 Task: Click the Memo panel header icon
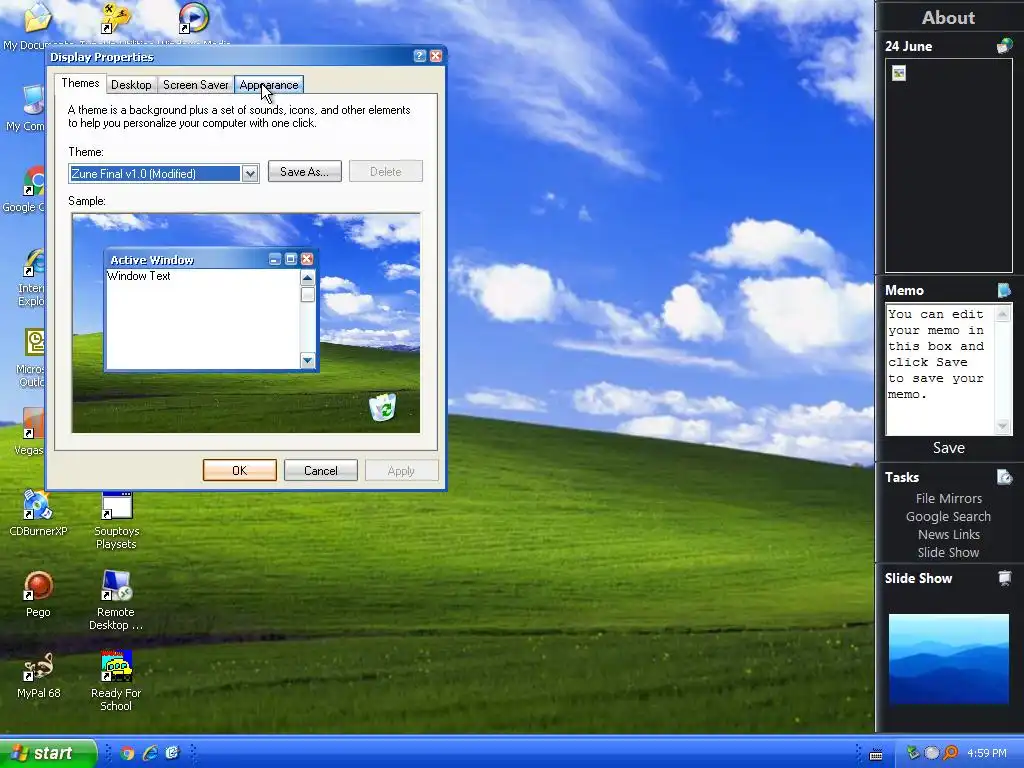(x=1004, y=290)
